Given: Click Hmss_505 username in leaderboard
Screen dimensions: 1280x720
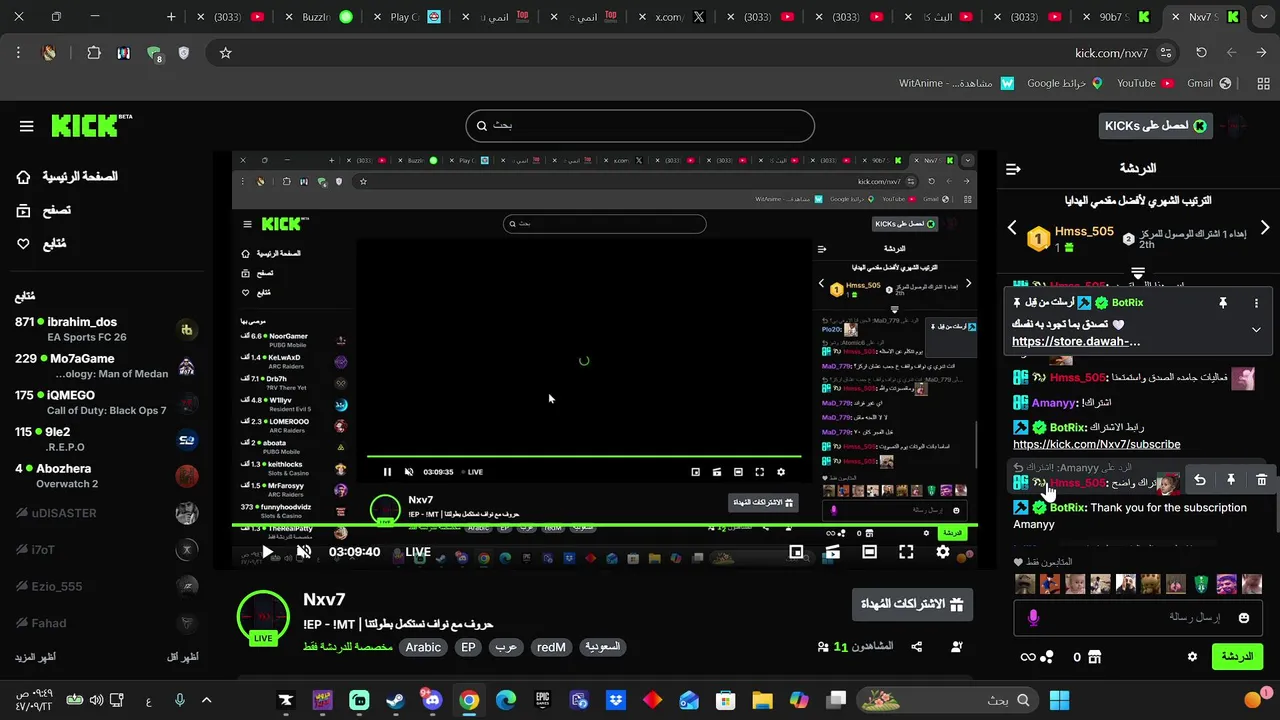Looking at the screenshot, I should [x=1084, y=231].
